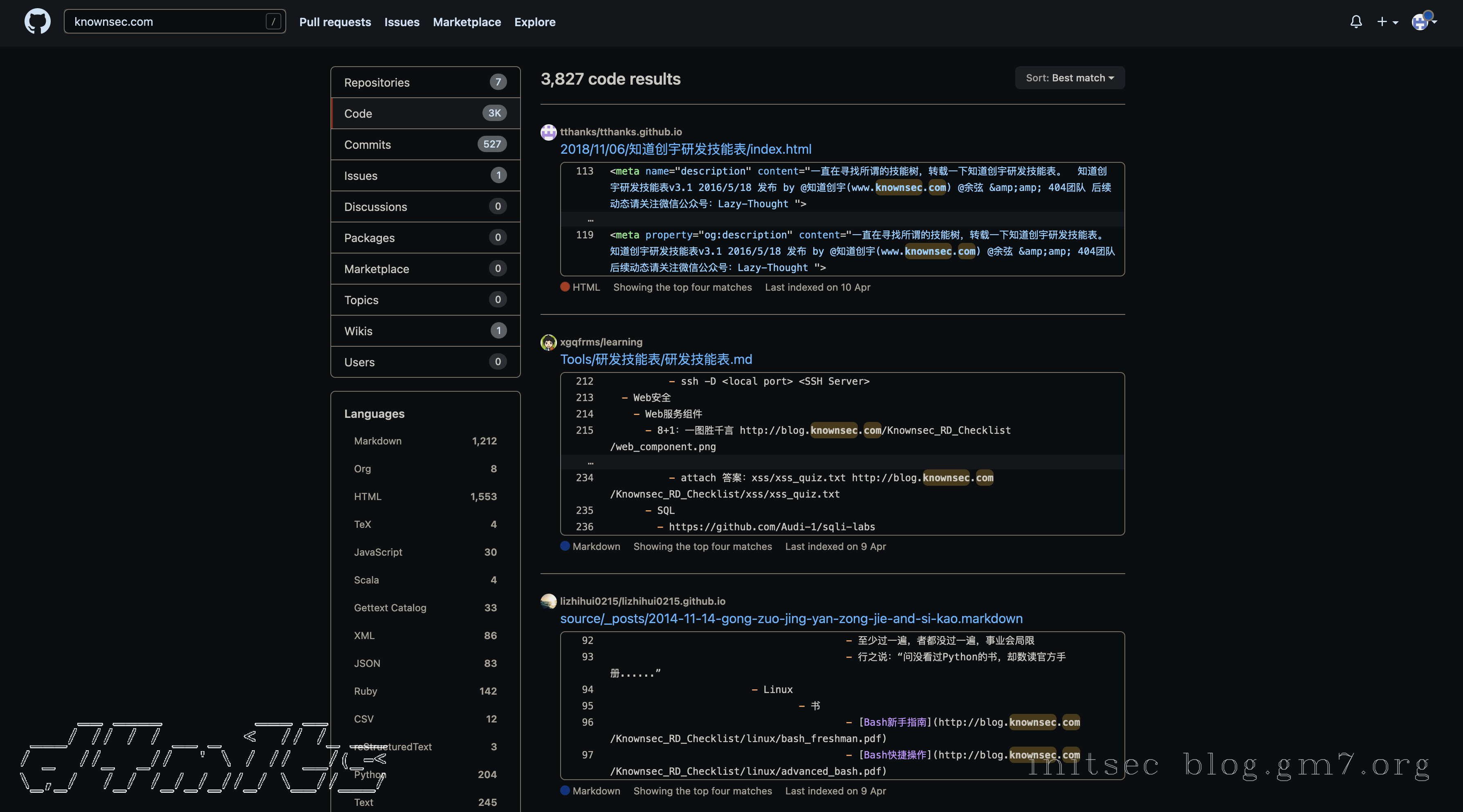The image size is (1463, 812).
Task: Click the xgqfrms repository avatar
Action: tap(548, 342)
